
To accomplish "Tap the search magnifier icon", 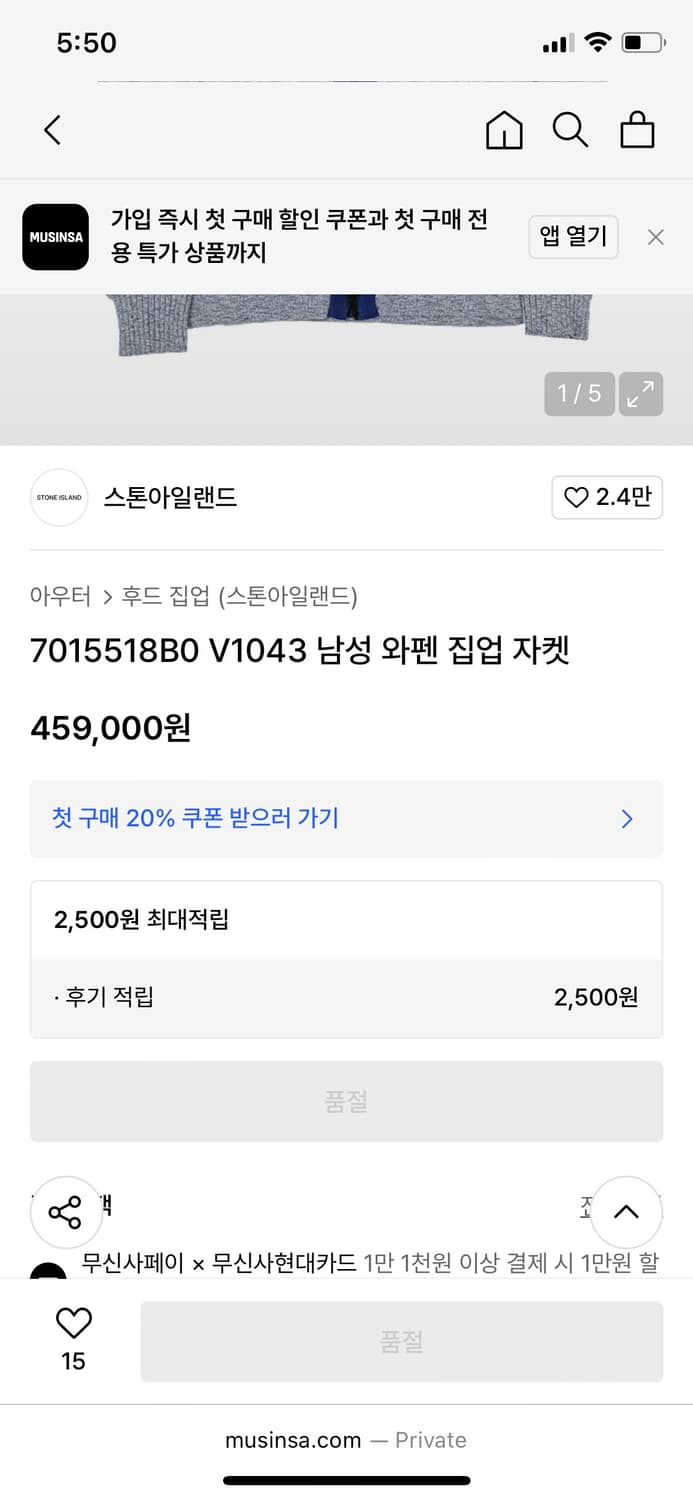I will point(570,130).
